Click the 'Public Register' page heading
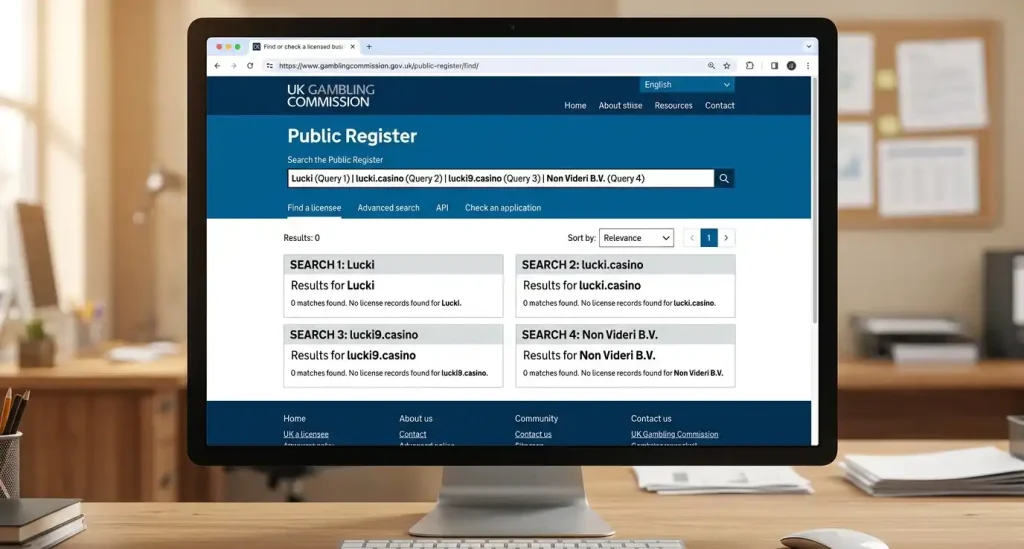The height and width of the screenshot is (549, 1024). 352,136
